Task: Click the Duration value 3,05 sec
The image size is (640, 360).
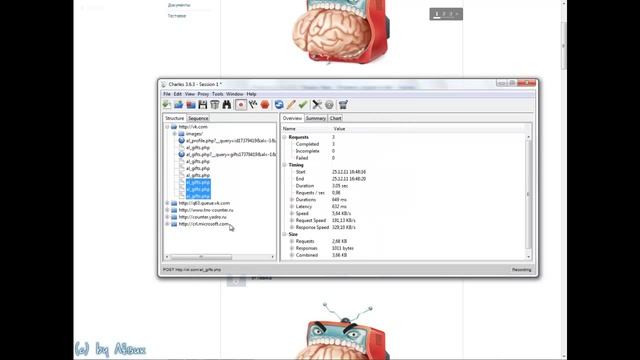Action: 340,186
